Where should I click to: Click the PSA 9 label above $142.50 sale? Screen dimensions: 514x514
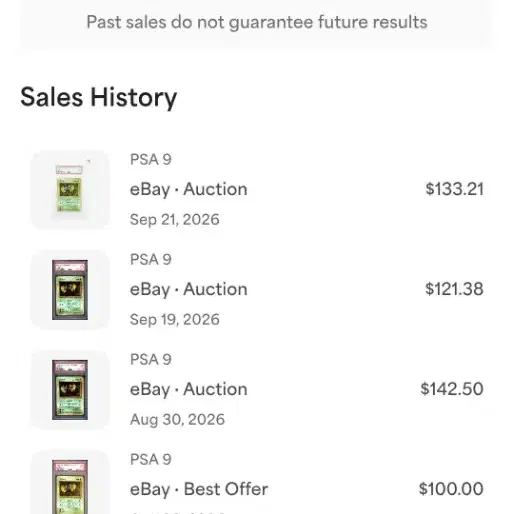[151, 359]
